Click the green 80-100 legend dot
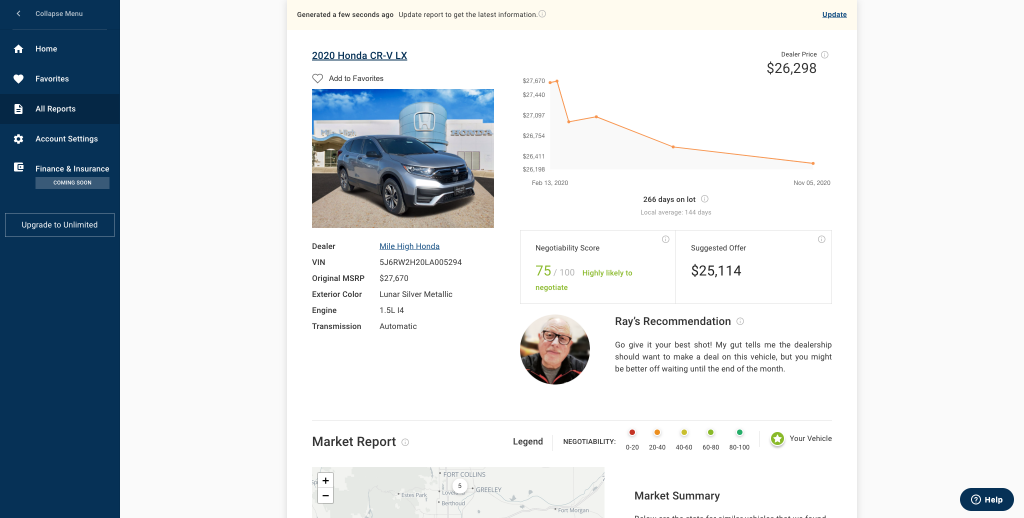 pos(739,432)
